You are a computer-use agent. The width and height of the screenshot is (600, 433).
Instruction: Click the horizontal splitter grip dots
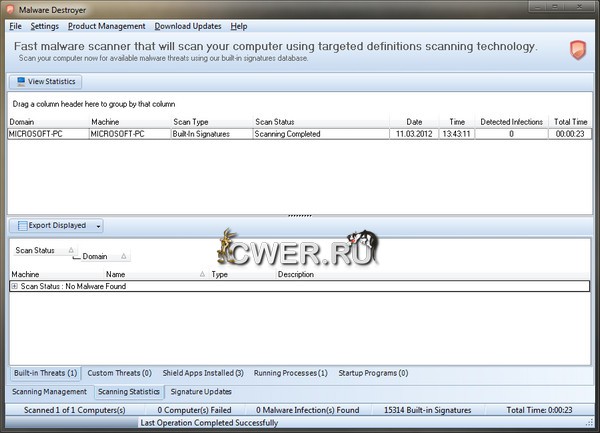coord(300,216)
